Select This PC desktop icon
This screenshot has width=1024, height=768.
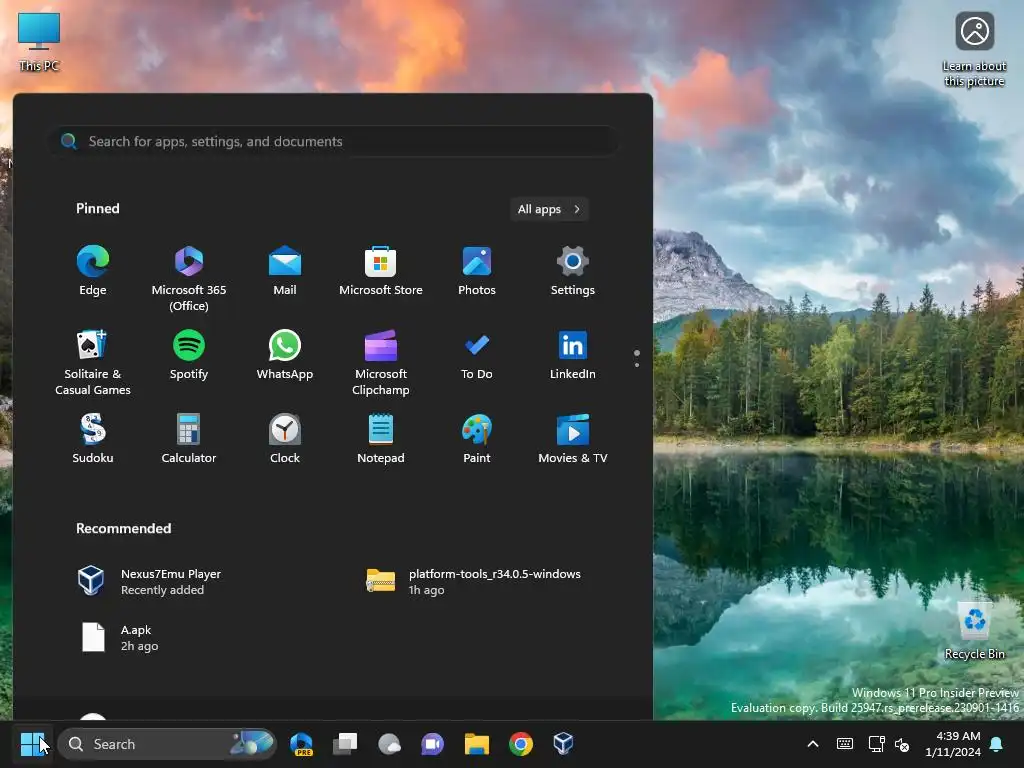pos(39,42)
